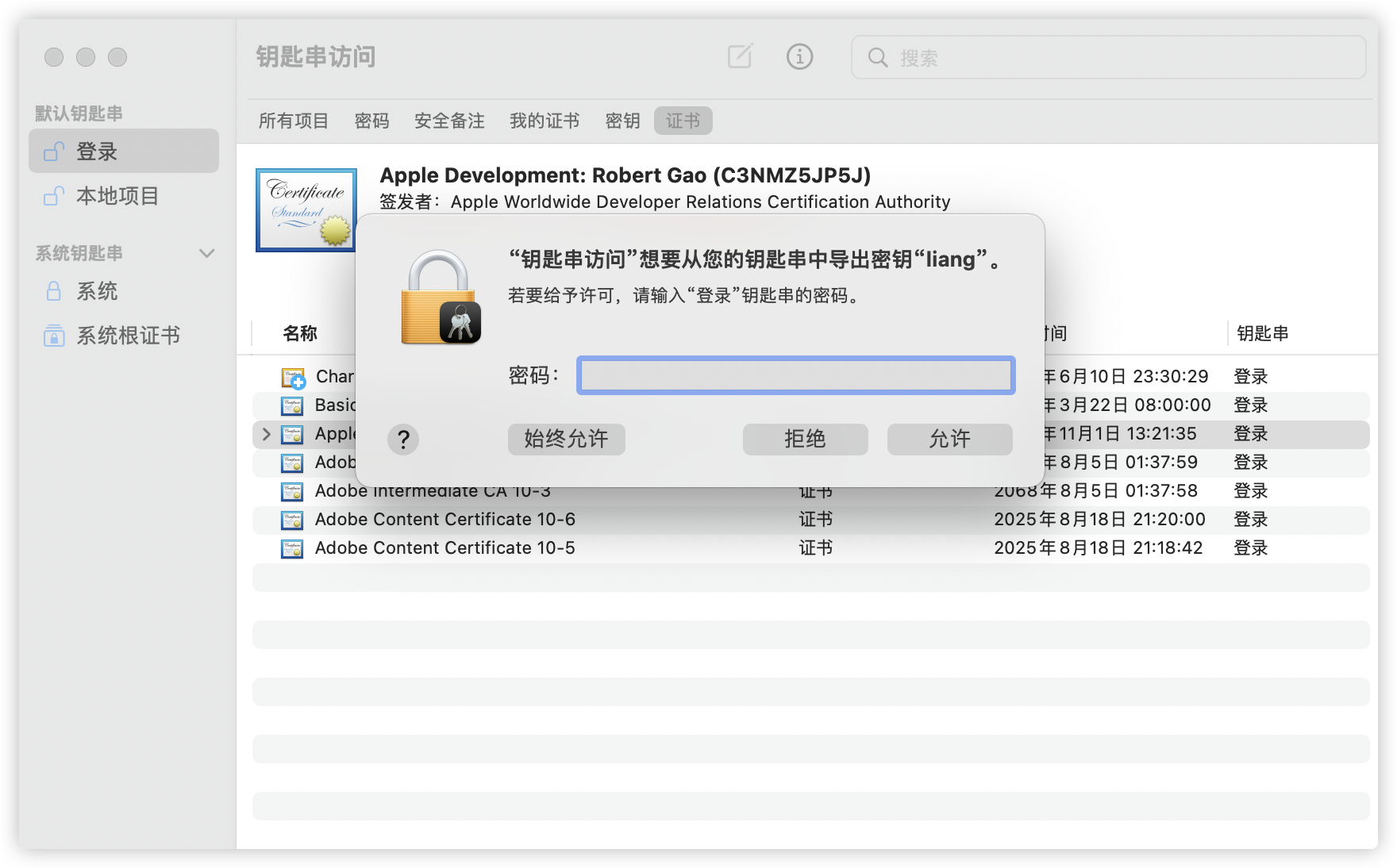Select the Adobe Content Certificate 10-5 row
This screenshot has width=1397, height=868.
[x=811, y=548]
